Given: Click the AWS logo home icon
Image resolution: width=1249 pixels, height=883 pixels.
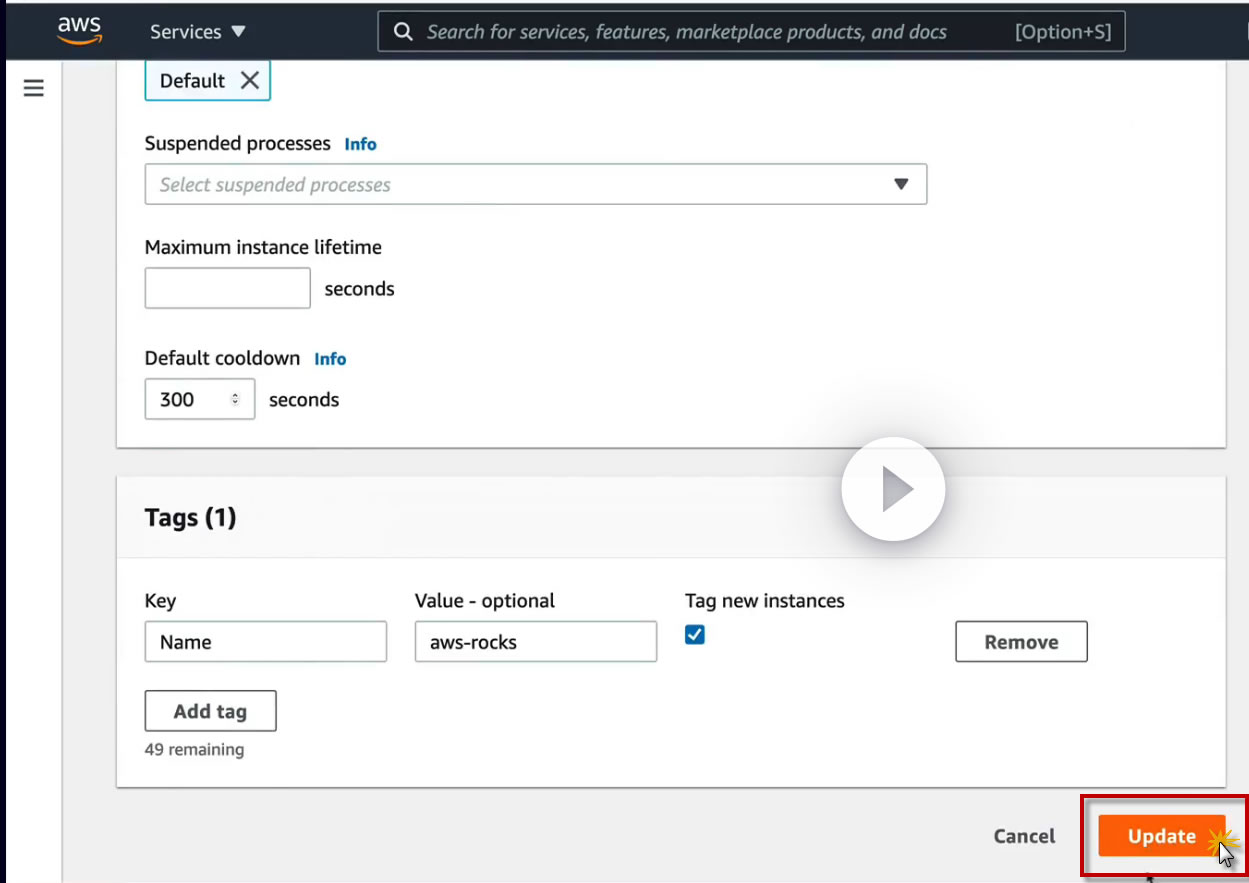Looking at the screenshot, I should [x=79, y=31].
